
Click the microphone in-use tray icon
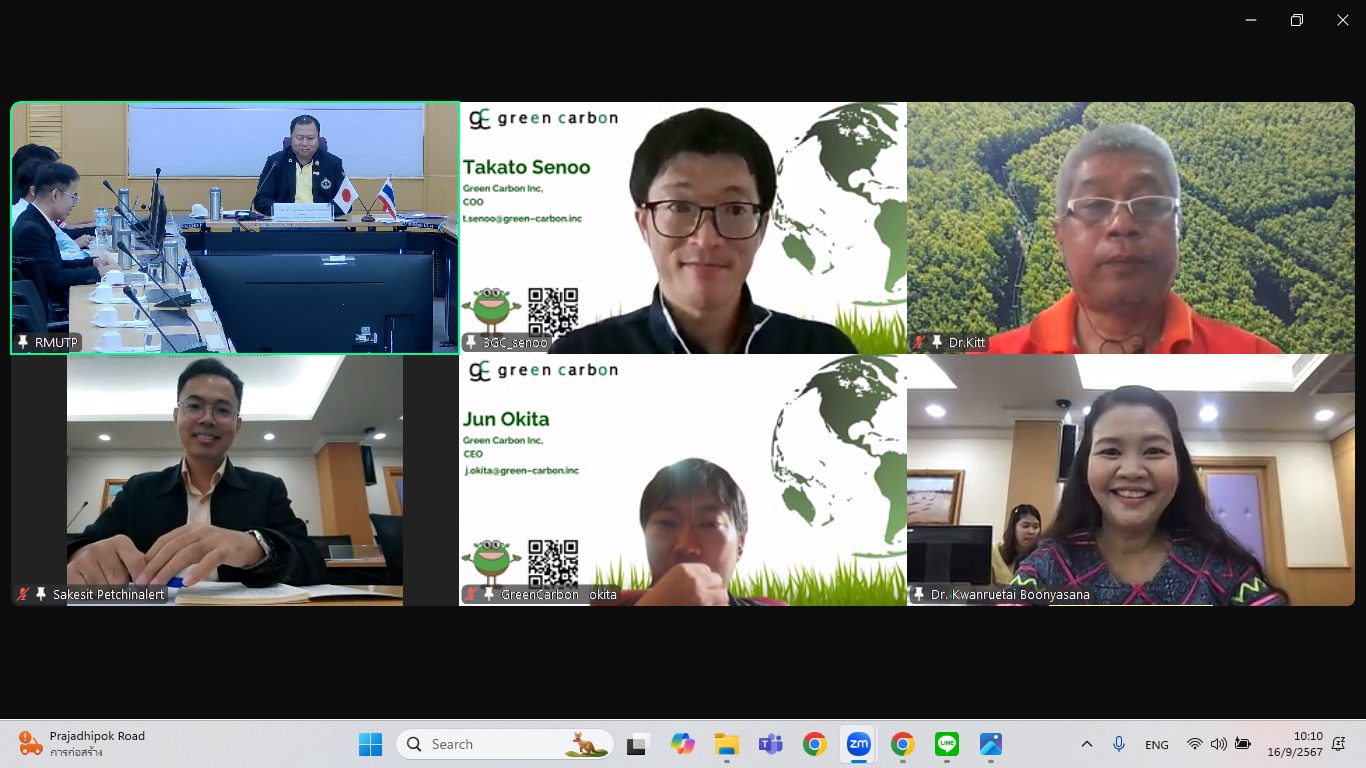tap(1119, 744)
